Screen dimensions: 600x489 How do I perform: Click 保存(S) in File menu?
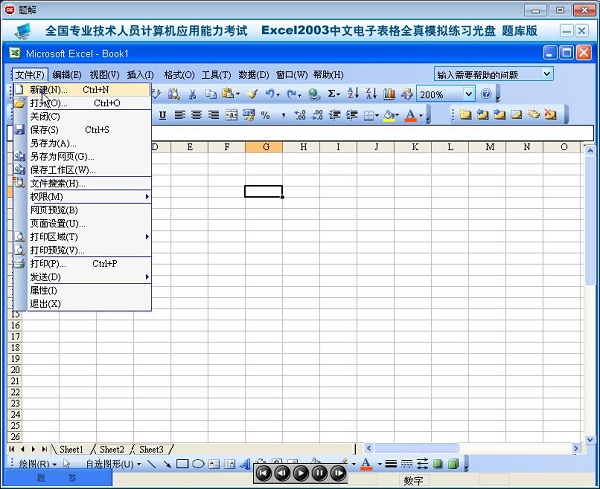[x=82, y=130]
